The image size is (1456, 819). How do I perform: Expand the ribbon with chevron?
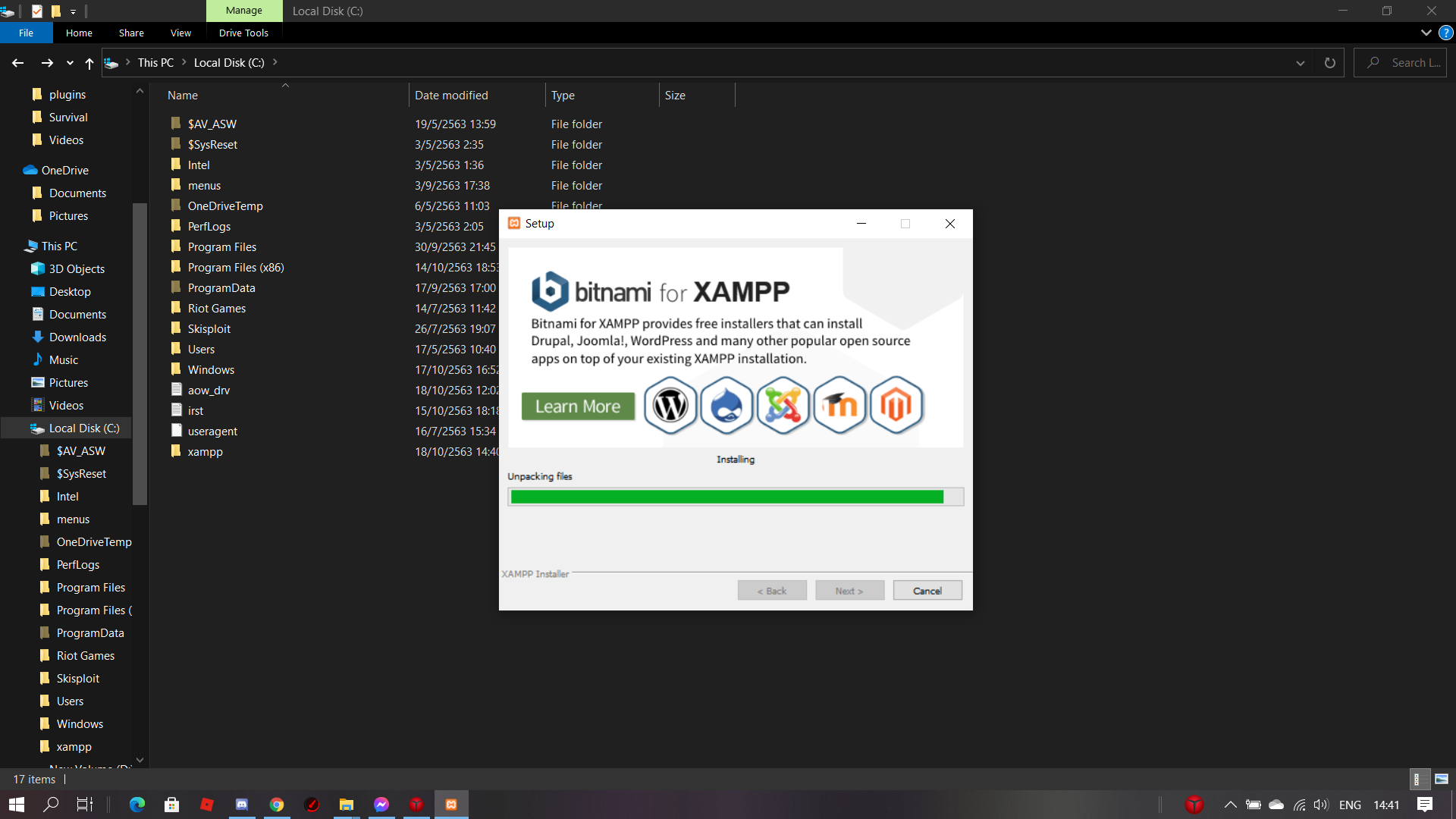(1426, 33)
